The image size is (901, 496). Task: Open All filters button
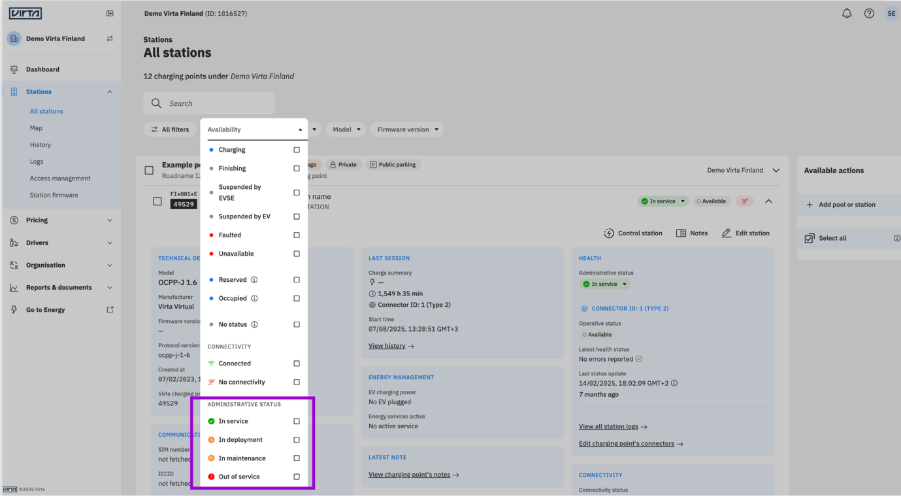tap(170, 129)
